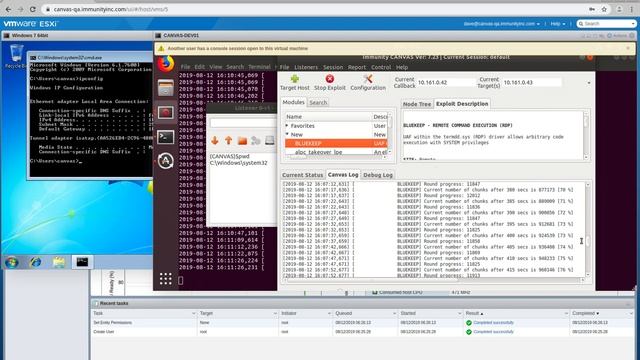640x360 pixels.
Task: Click the grey users icon in Listener window
Action: 256,141
